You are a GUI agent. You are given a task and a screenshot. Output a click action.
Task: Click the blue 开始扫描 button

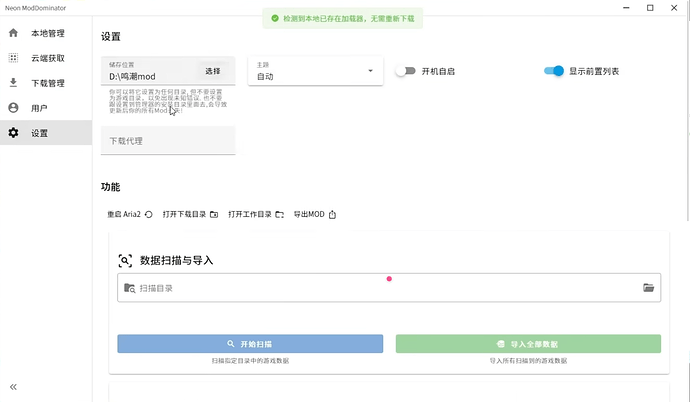point(250,344)
